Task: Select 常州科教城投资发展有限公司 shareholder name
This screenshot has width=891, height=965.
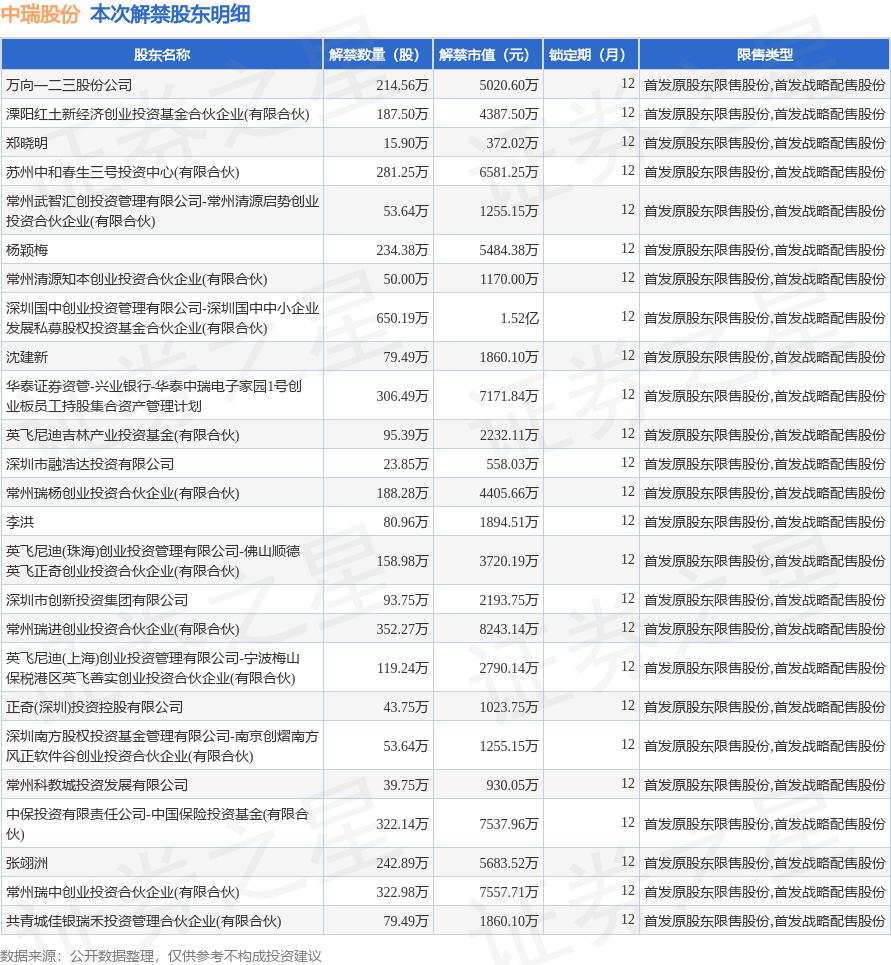Action: click(x=97, y=785)
